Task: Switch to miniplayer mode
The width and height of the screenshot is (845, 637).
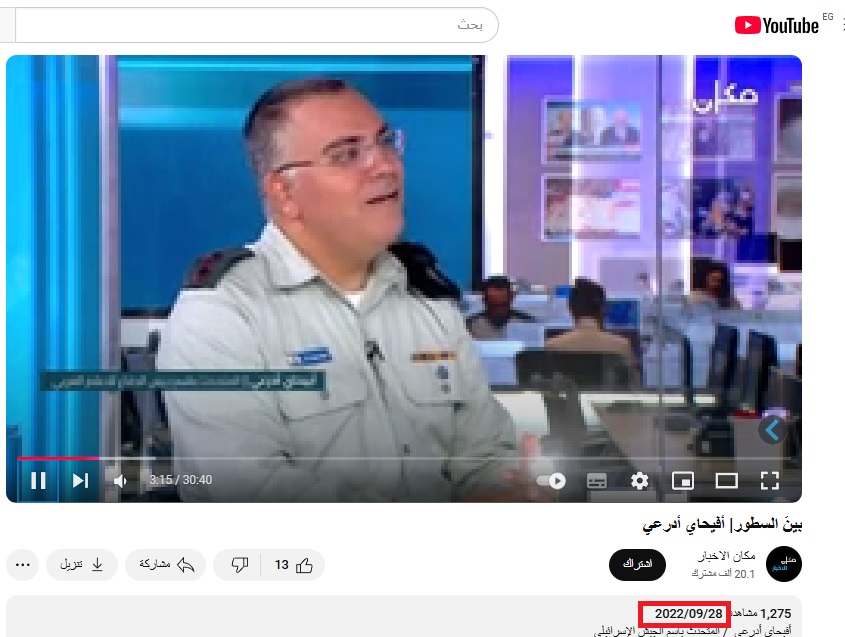Action: pos(683,480)
